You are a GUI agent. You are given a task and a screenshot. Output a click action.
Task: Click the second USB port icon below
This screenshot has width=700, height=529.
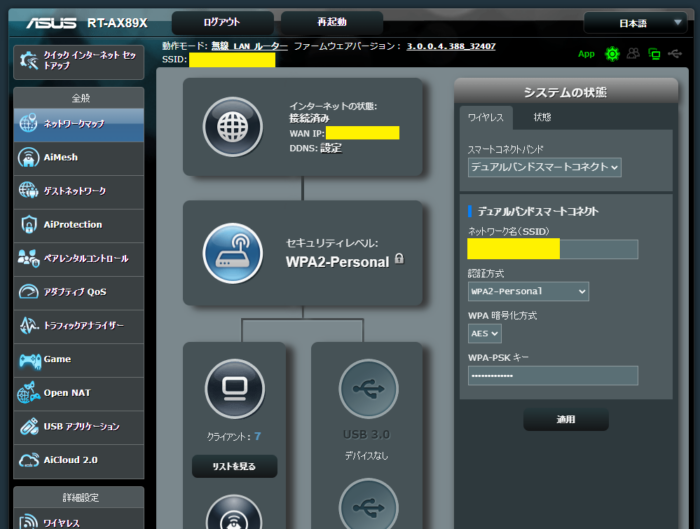368,504
